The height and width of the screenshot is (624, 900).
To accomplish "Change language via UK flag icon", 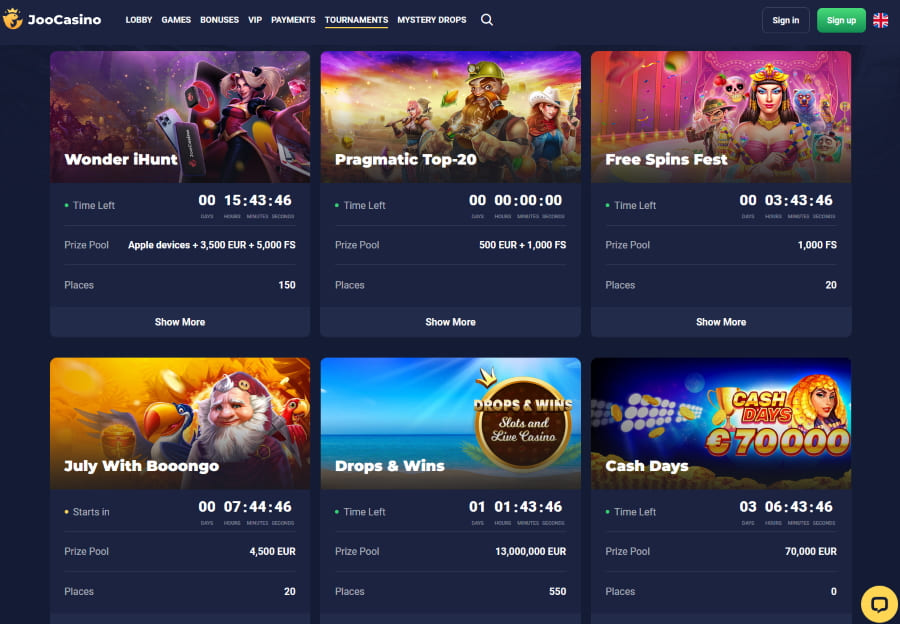I will (x=880, y=20).
